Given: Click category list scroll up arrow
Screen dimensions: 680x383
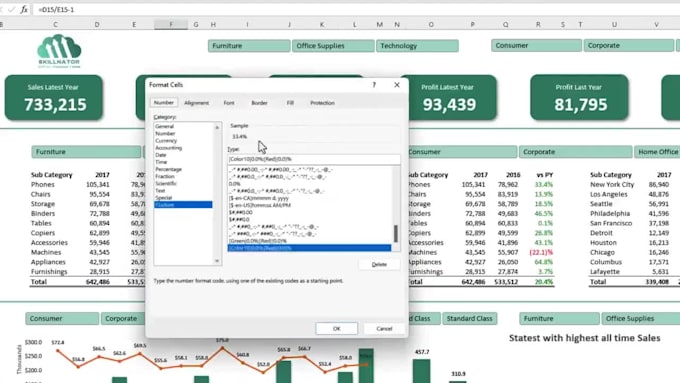Looking at the screenshot, I should (x=217, y=127).
